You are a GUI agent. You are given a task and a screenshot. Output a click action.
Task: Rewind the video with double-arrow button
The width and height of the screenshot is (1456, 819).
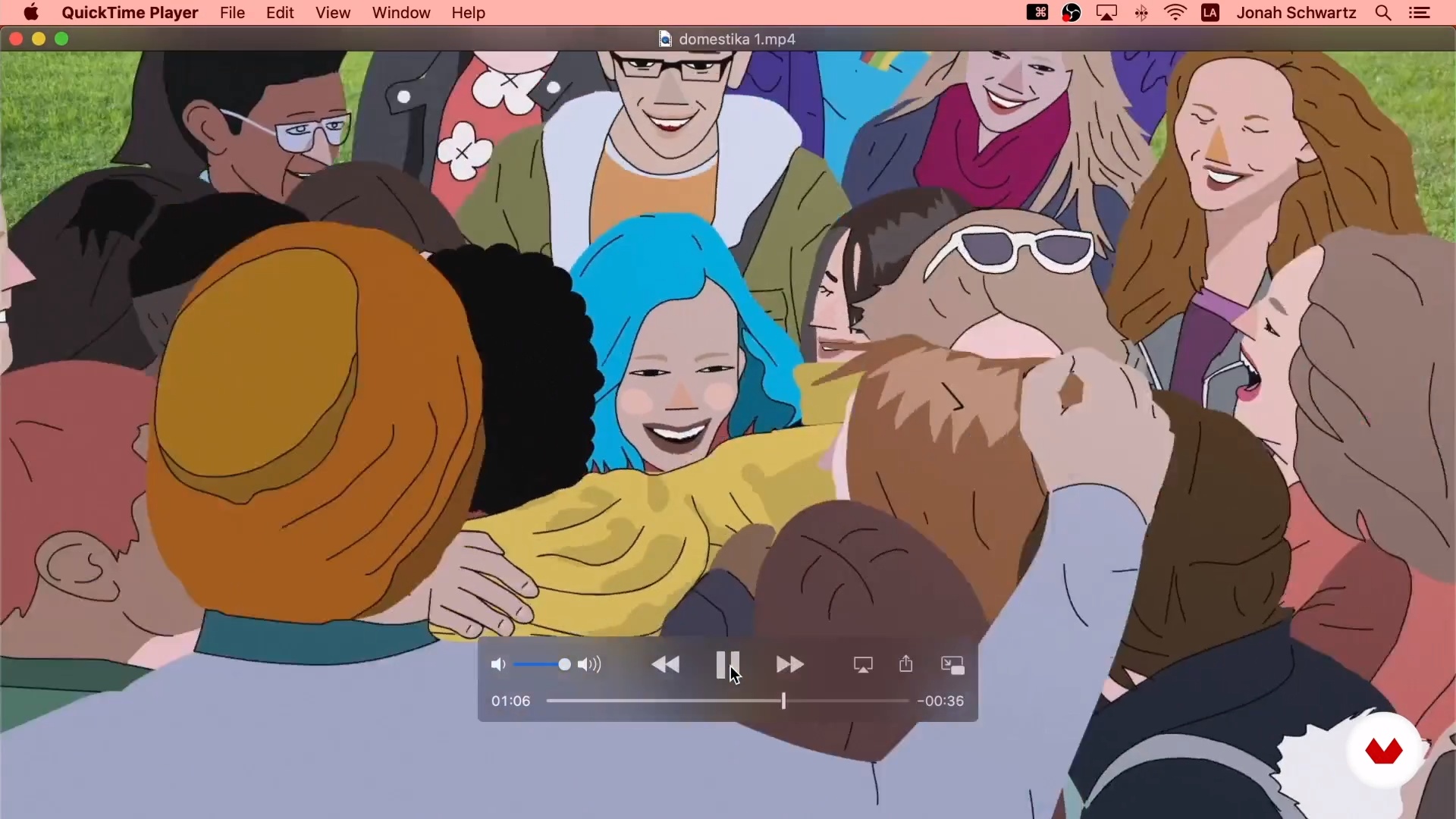666,665
